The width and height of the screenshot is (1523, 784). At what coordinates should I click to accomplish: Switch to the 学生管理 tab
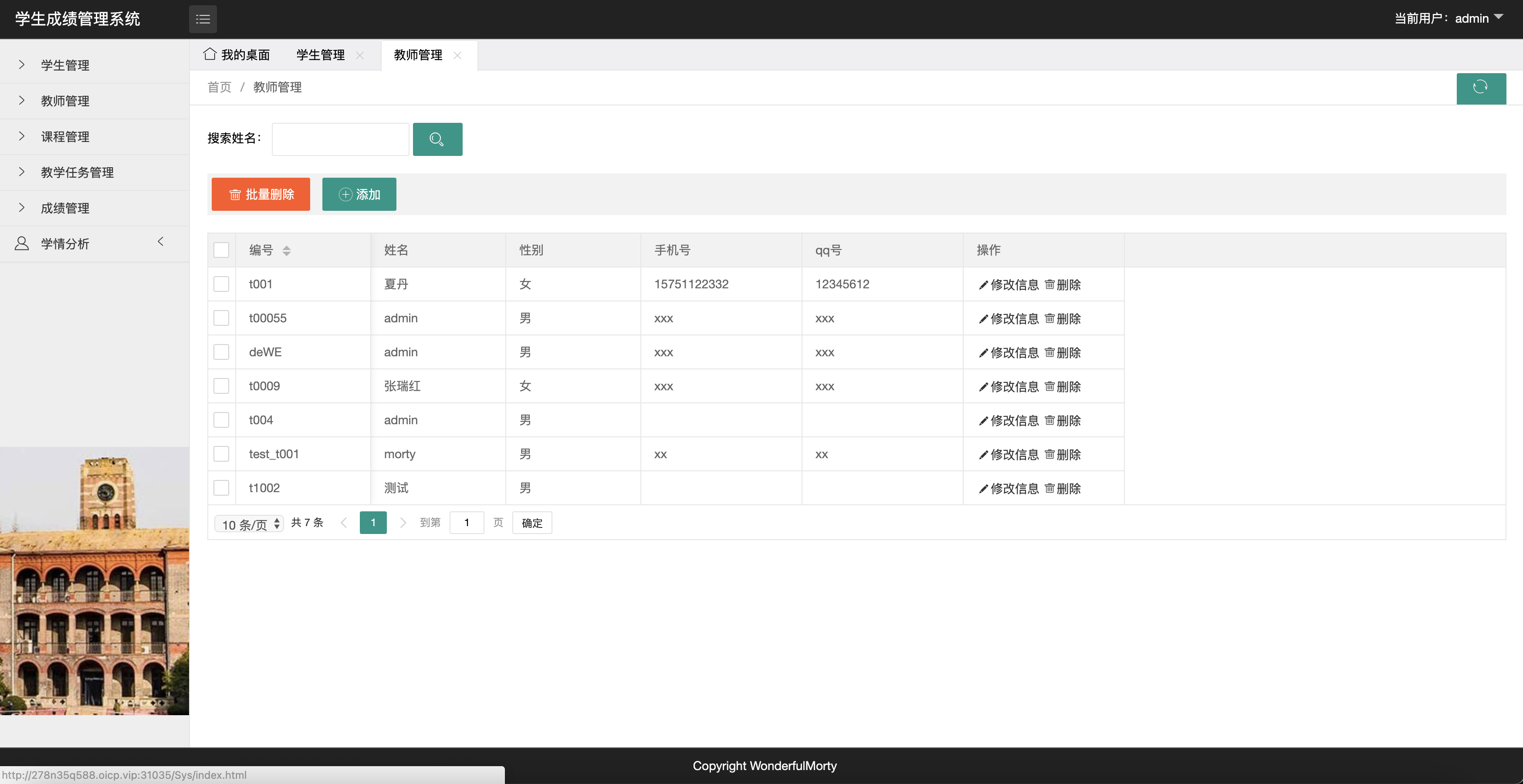point(321,55)
